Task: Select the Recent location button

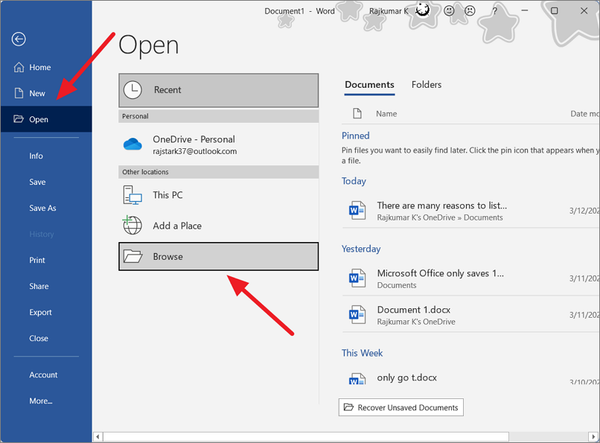Action: coord(218,90)
